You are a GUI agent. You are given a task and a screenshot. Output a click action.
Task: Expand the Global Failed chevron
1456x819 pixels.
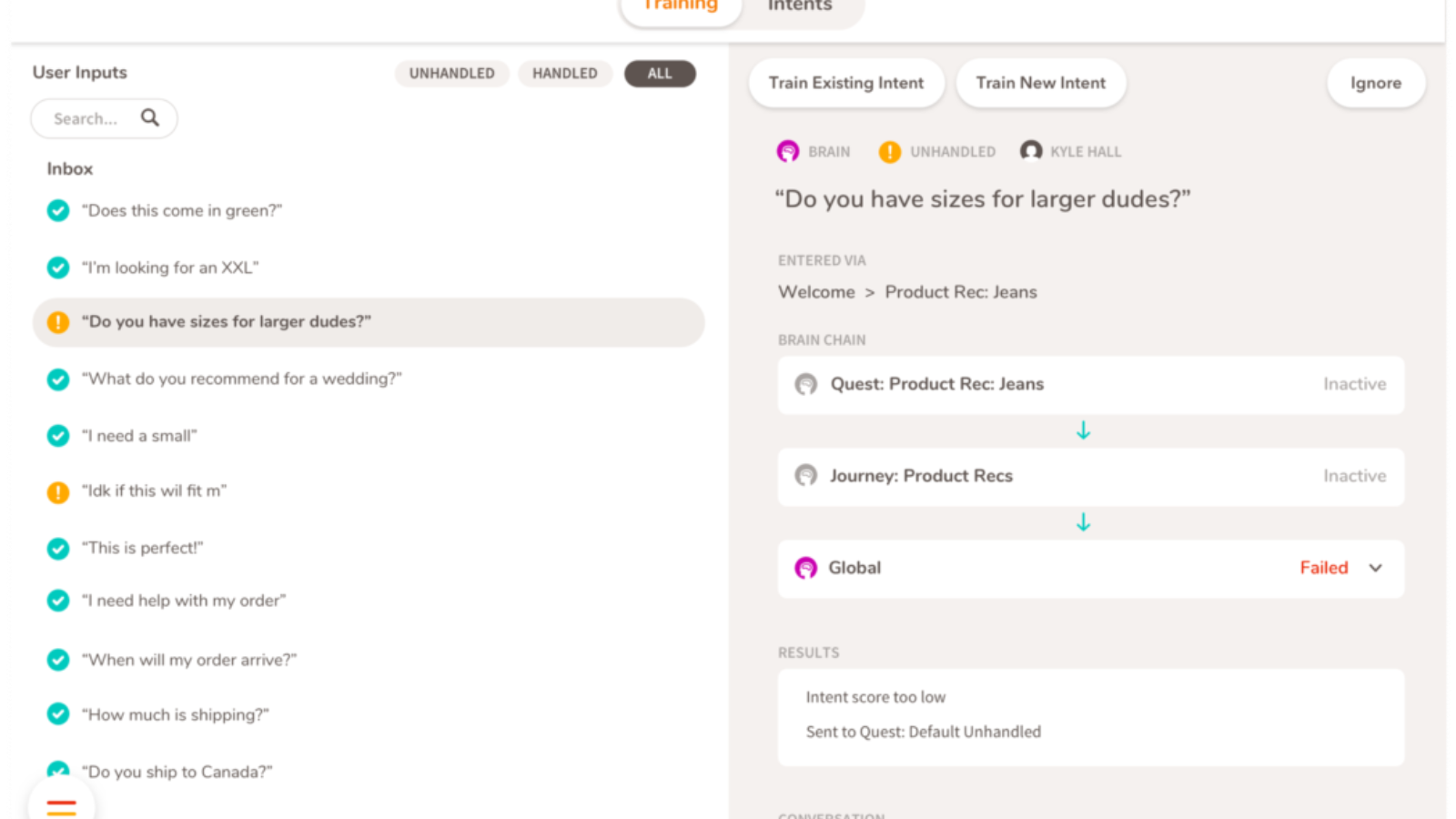point(1375,568)
